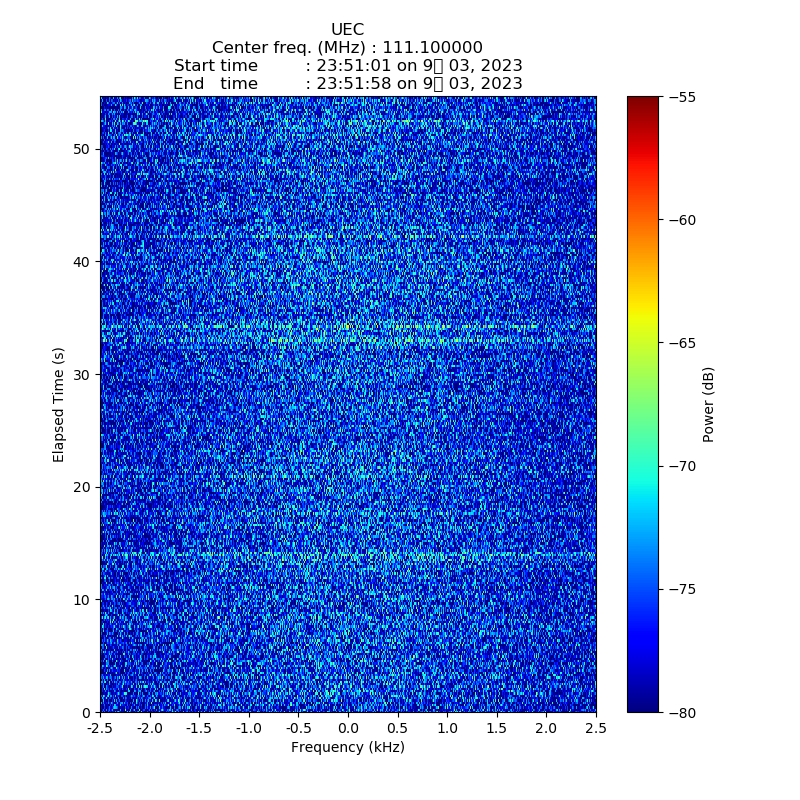Click the End time 23:51:58 line

(x=347, y=84)
